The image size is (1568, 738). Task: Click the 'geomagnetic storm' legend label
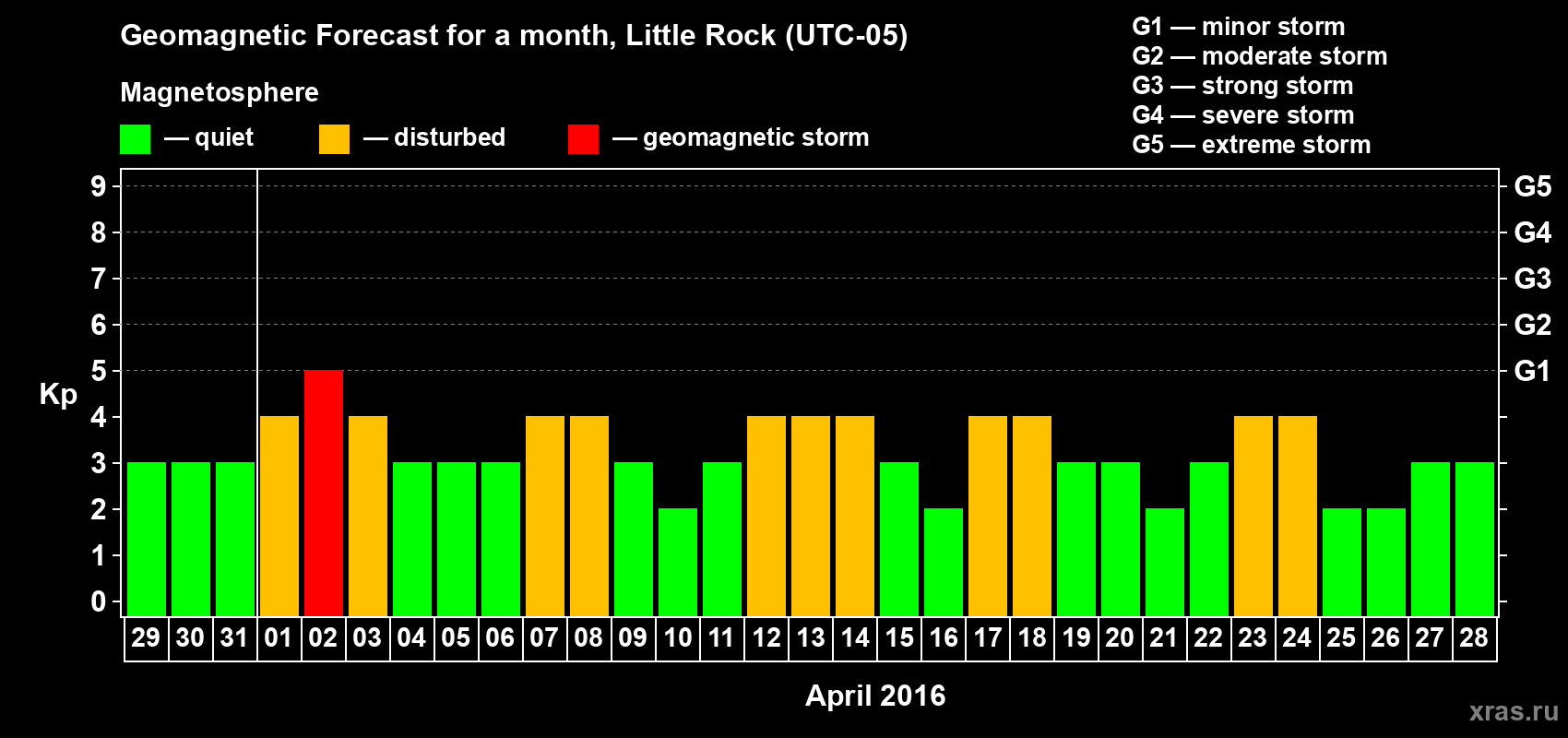(x=756, y=138)
